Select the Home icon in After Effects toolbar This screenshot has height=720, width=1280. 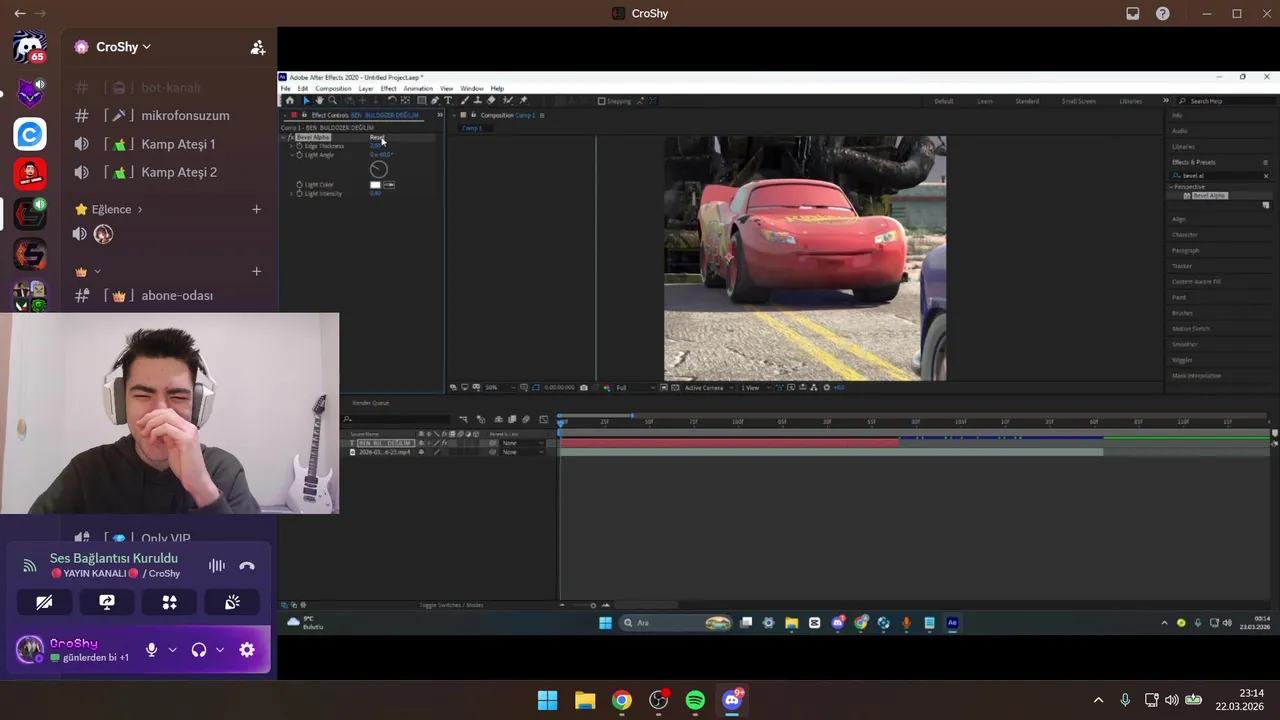(290, 100)
